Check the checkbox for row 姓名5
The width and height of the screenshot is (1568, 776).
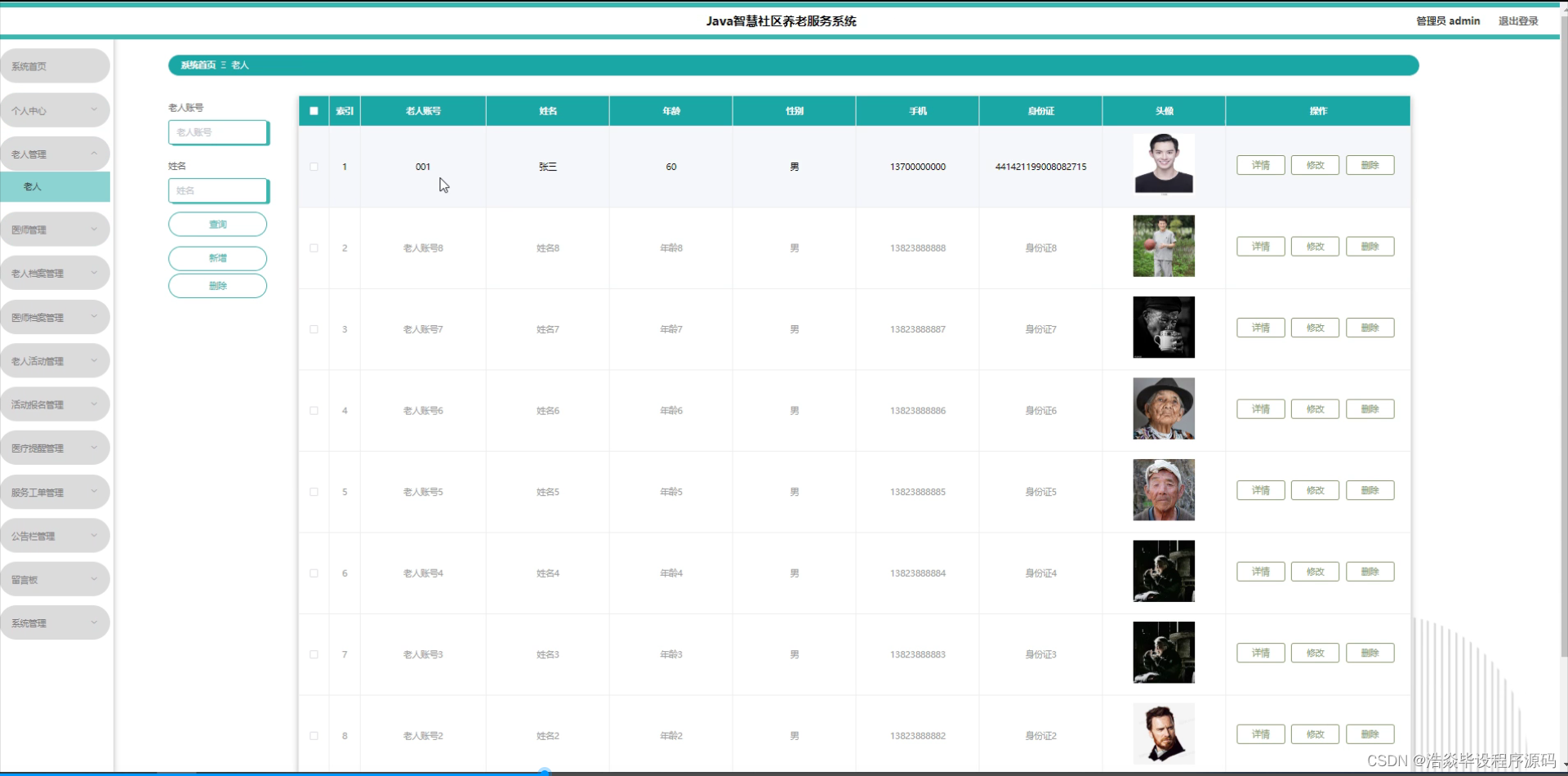[x=314, y=492]
